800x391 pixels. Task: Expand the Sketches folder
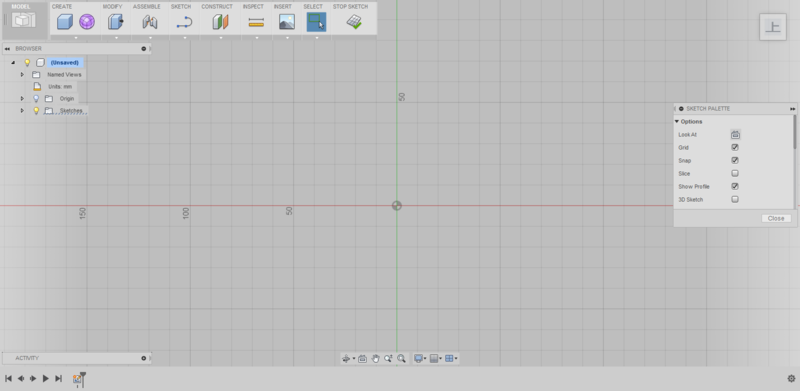point(22,111)
